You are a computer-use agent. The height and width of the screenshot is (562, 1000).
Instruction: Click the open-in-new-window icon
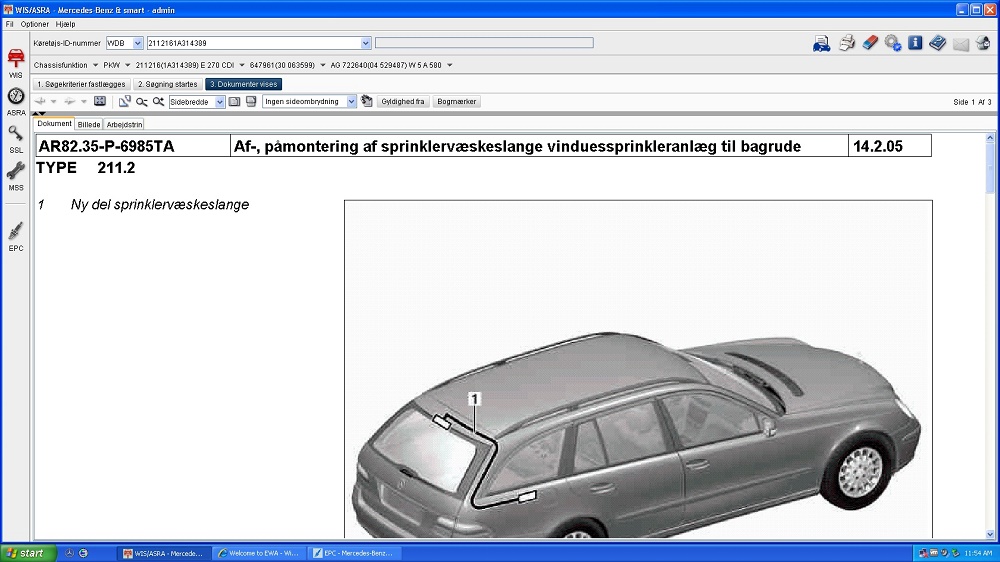pyautogui.click(x=124, y=101)
